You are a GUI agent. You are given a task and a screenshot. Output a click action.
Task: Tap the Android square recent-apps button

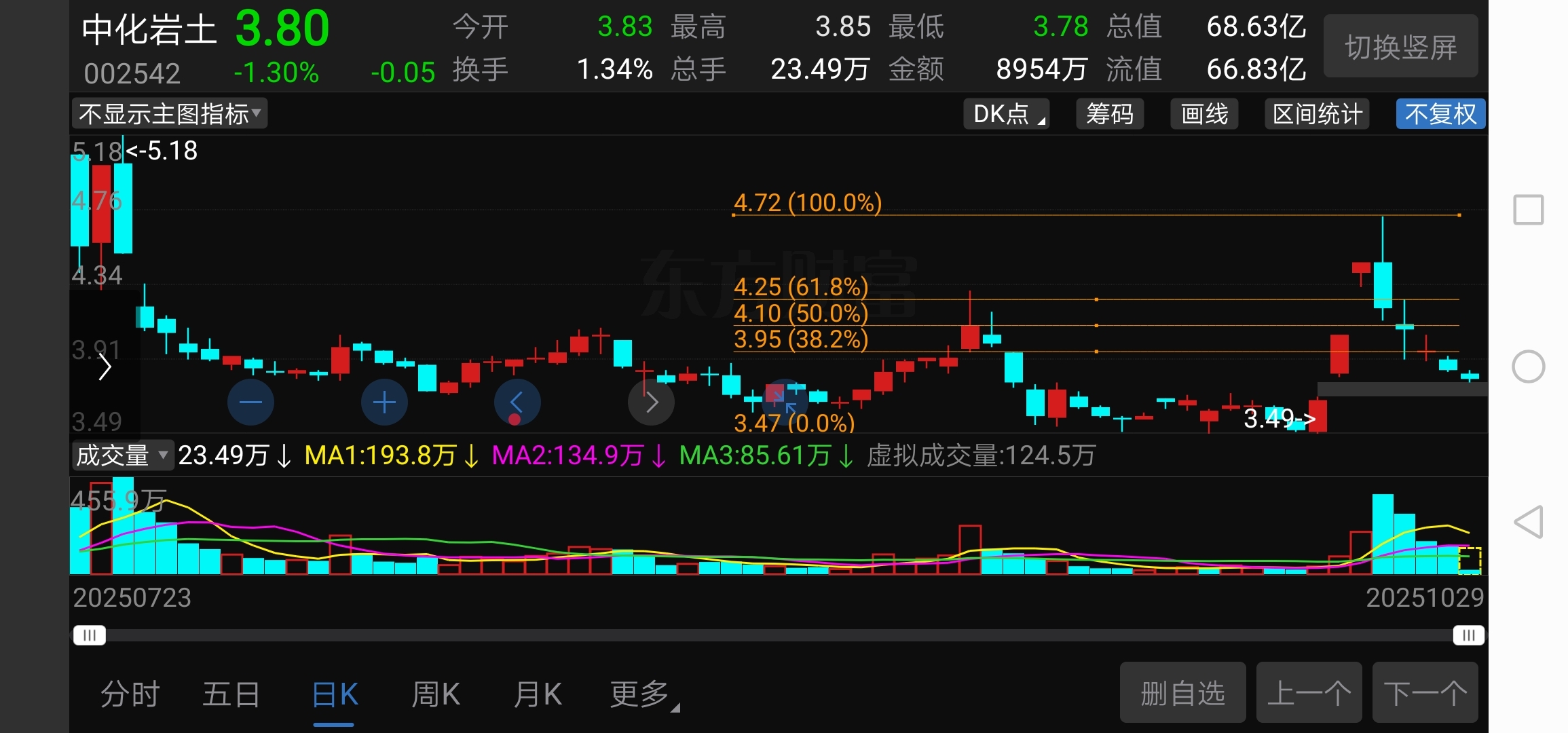pos(1528,210)
